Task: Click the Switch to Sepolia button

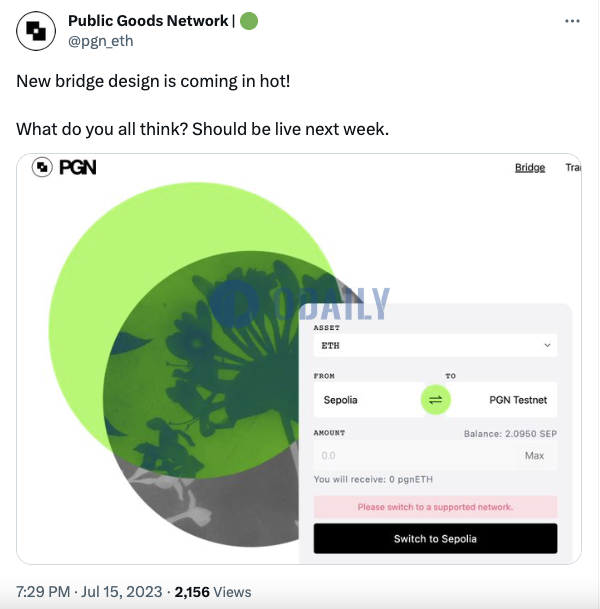Action: (x=435, y=538)
